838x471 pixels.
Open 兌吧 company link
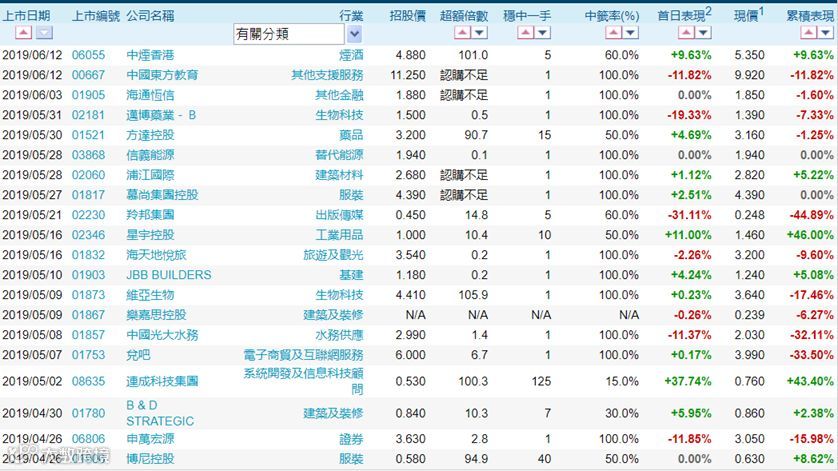[138, 355]
